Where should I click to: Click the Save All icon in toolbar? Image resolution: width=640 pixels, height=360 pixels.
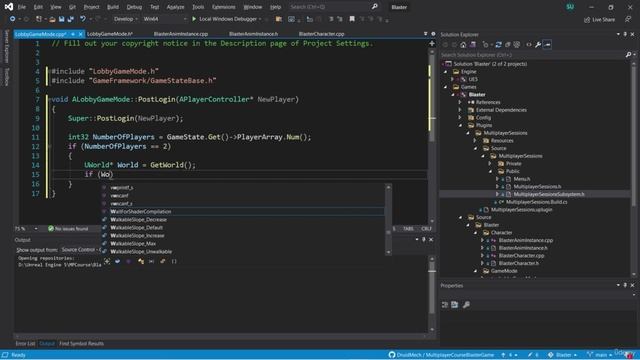pyautogui.click(x=70, y=19)
